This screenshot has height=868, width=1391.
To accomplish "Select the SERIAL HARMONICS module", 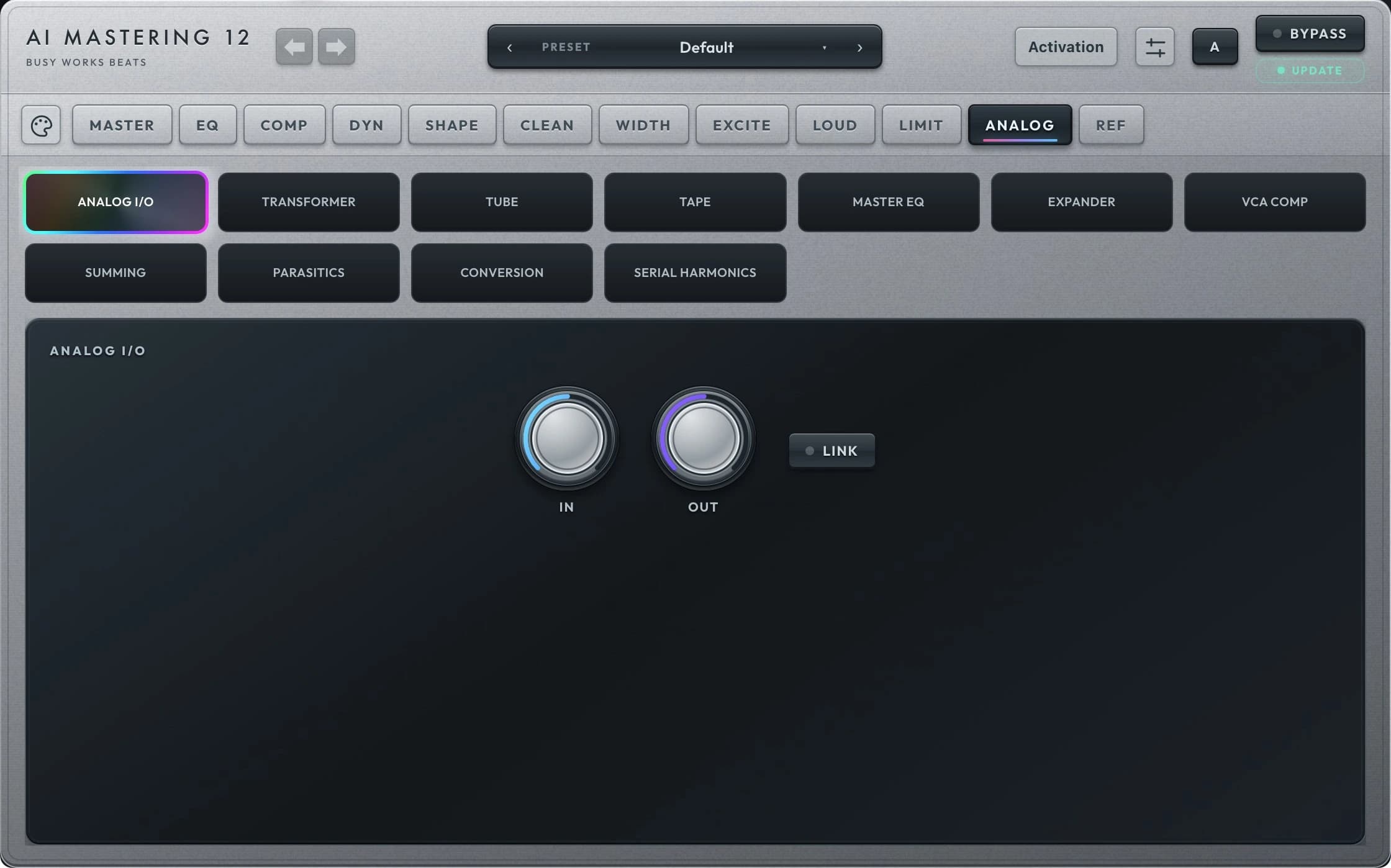I will (x=695, y=273).
